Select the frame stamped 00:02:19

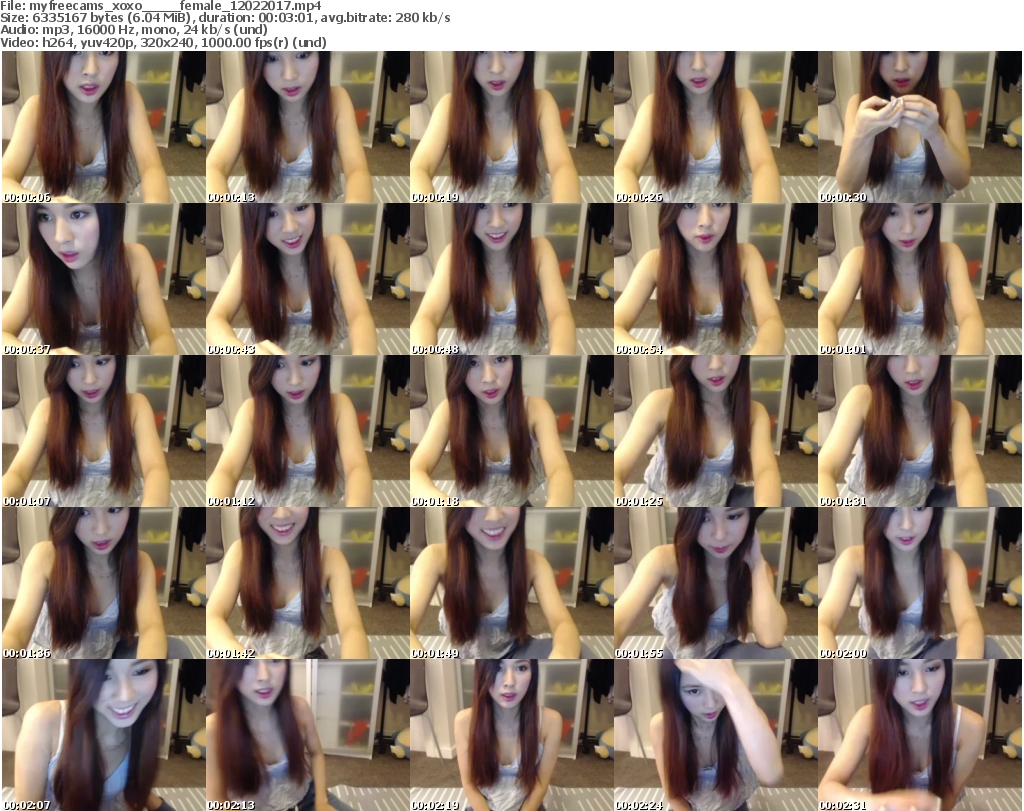pos(511,735)
